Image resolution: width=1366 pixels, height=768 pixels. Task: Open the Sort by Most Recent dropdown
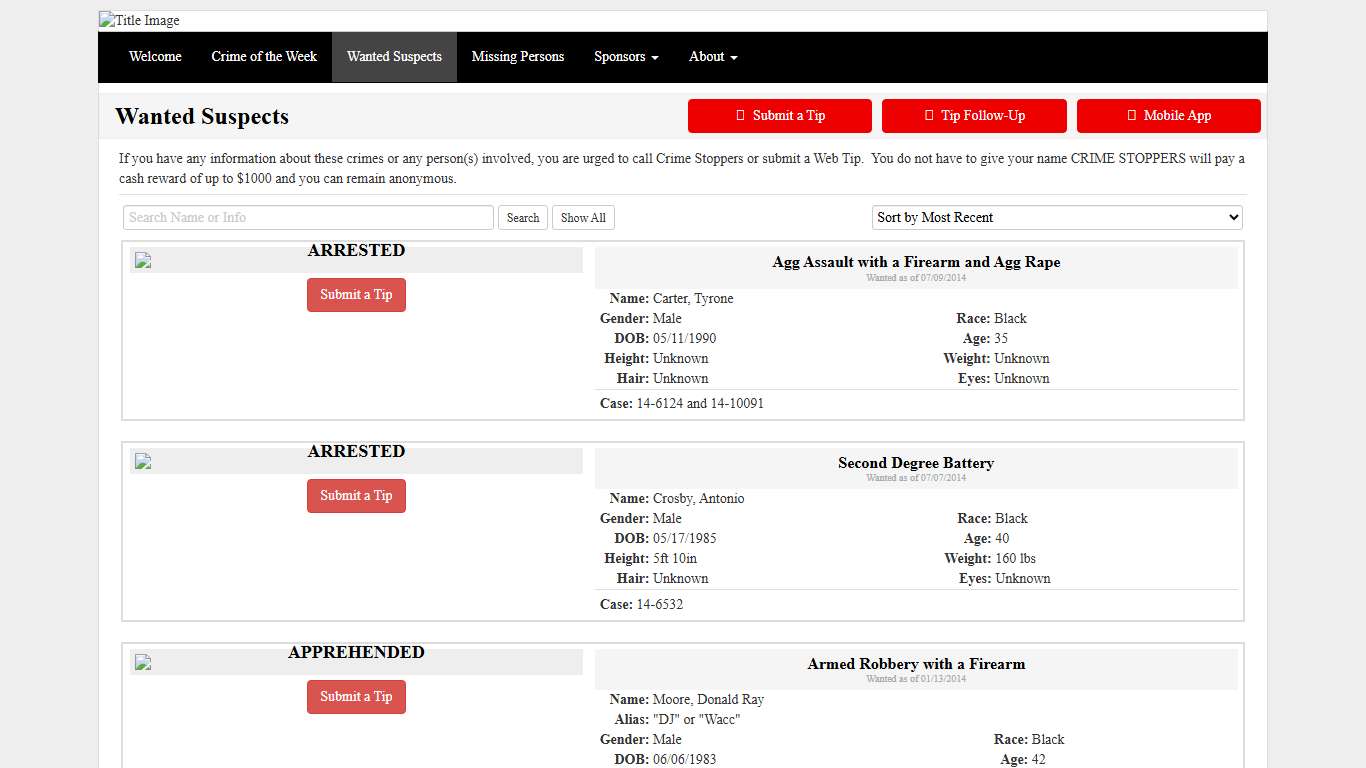(x=1057, y=218)
